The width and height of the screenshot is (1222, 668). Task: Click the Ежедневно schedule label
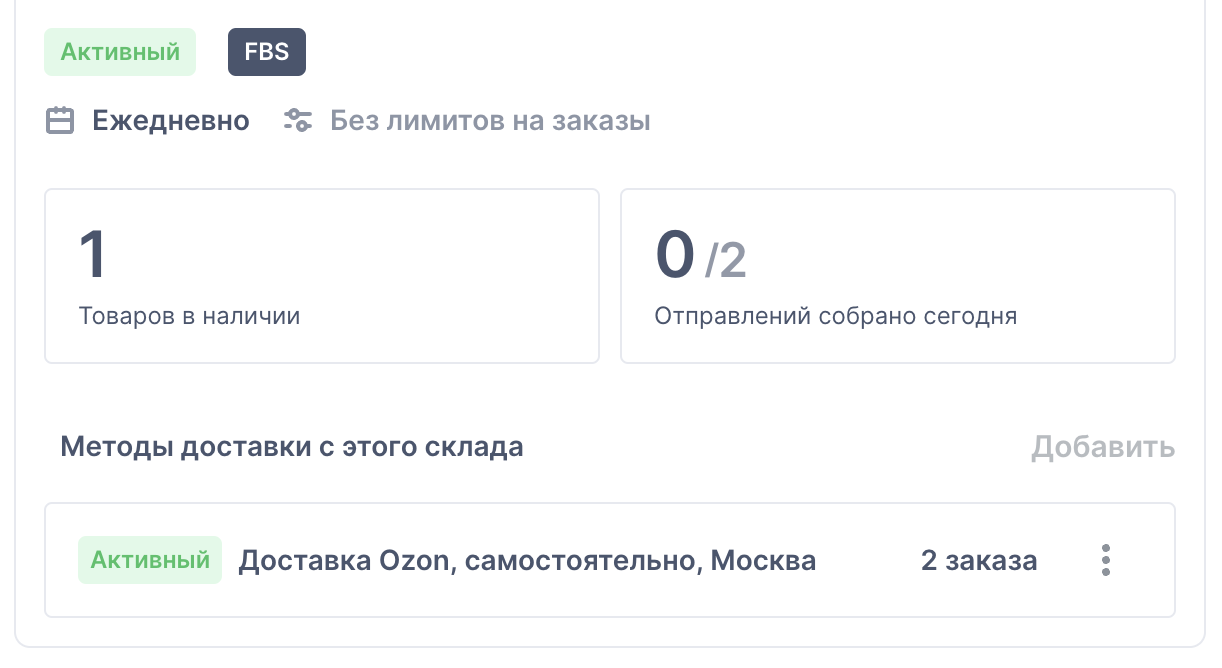[x=171, y=122]
